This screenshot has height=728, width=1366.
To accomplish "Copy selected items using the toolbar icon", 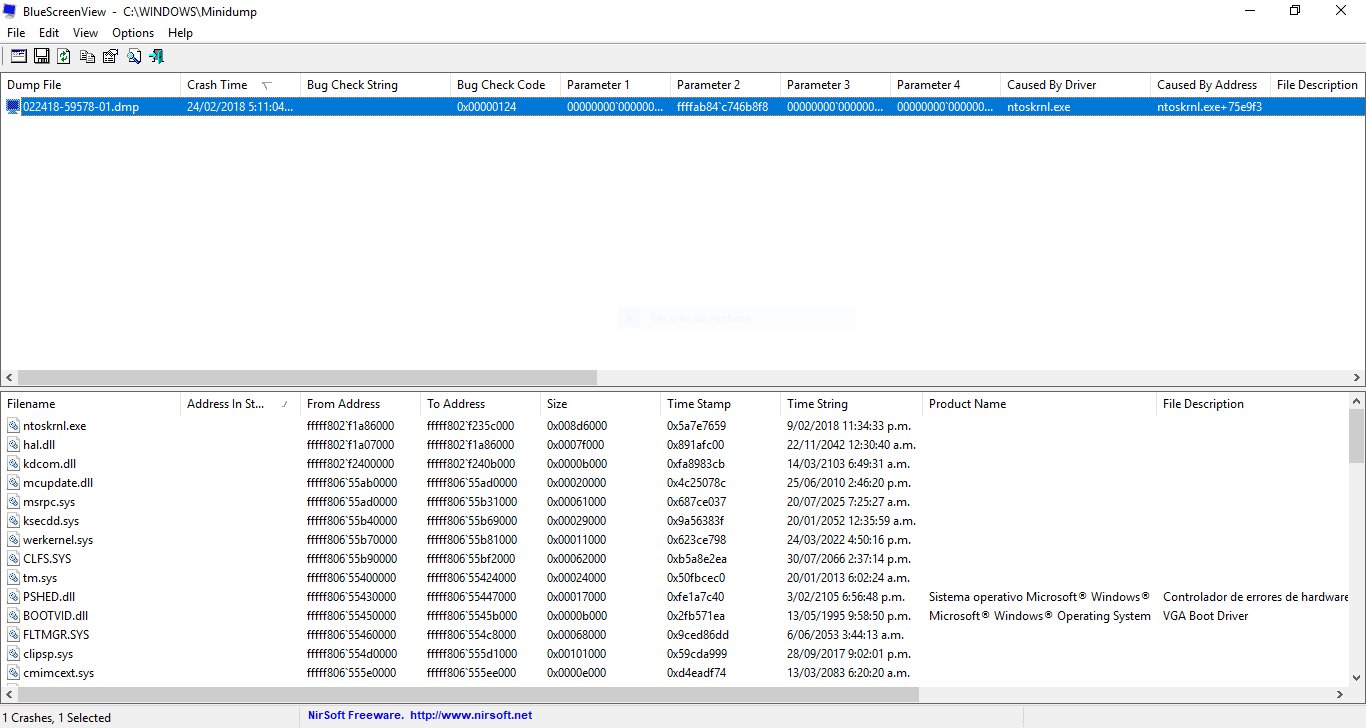I will pos(88,56).
